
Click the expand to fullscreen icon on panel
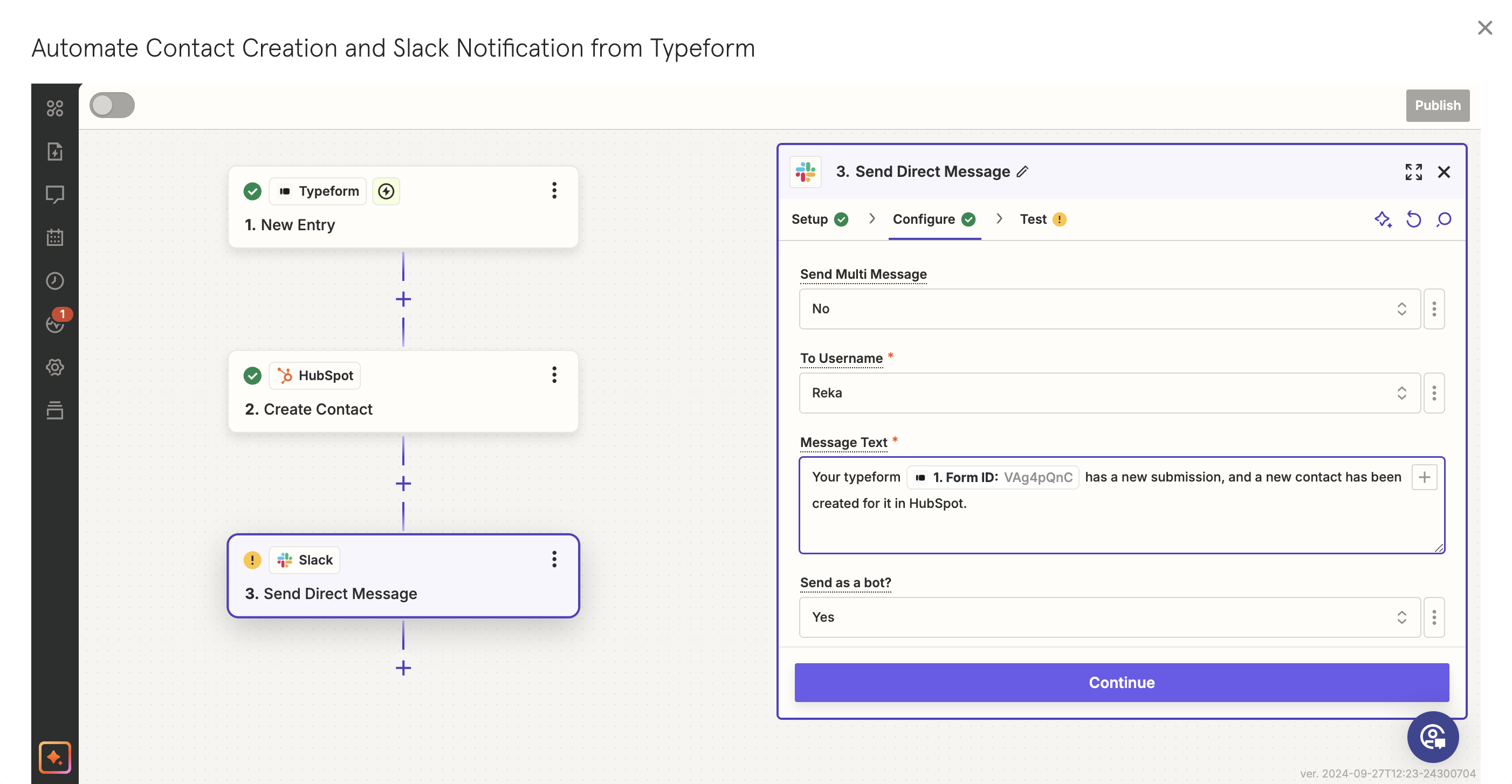click(1414, 172)
